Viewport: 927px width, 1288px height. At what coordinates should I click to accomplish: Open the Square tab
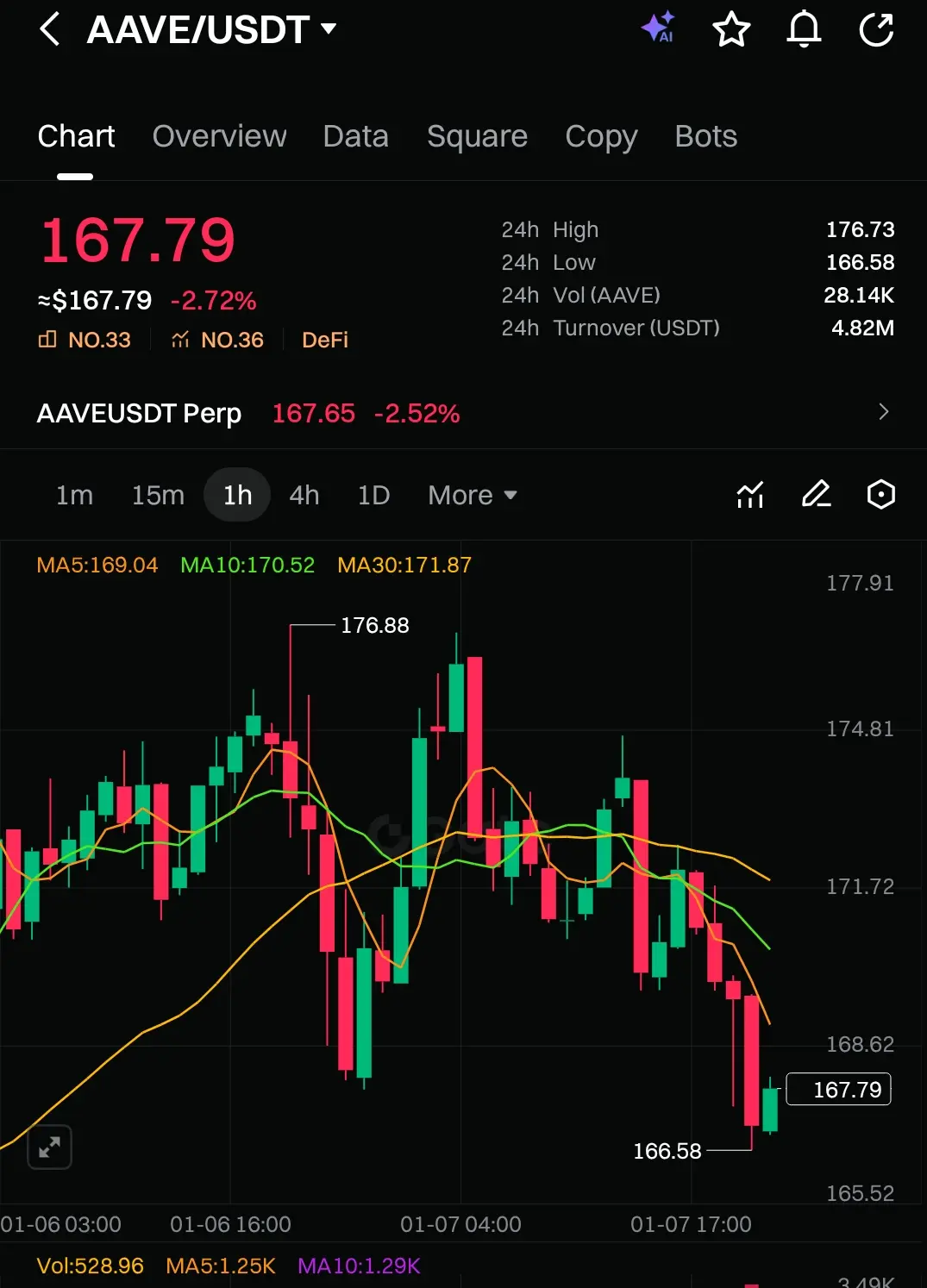(x=477, y=136)
